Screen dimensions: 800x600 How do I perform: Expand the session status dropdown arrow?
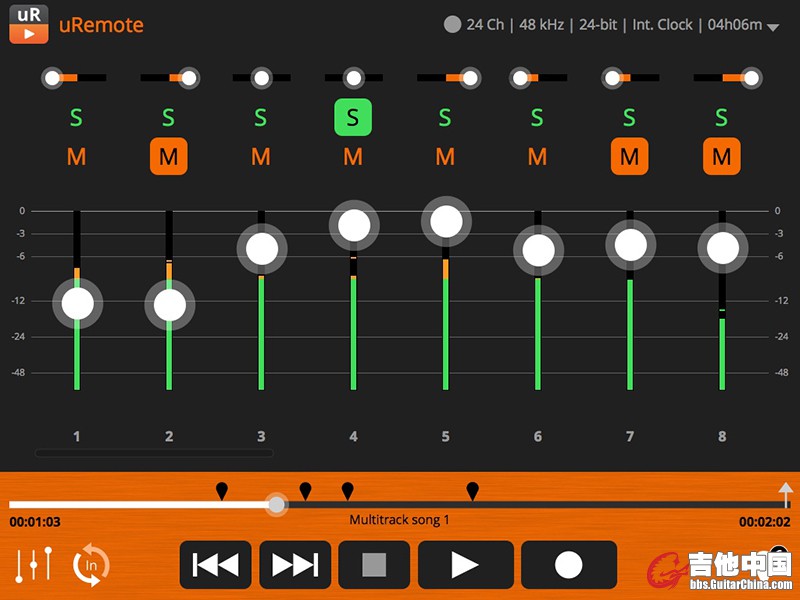[x=773, y=28]
